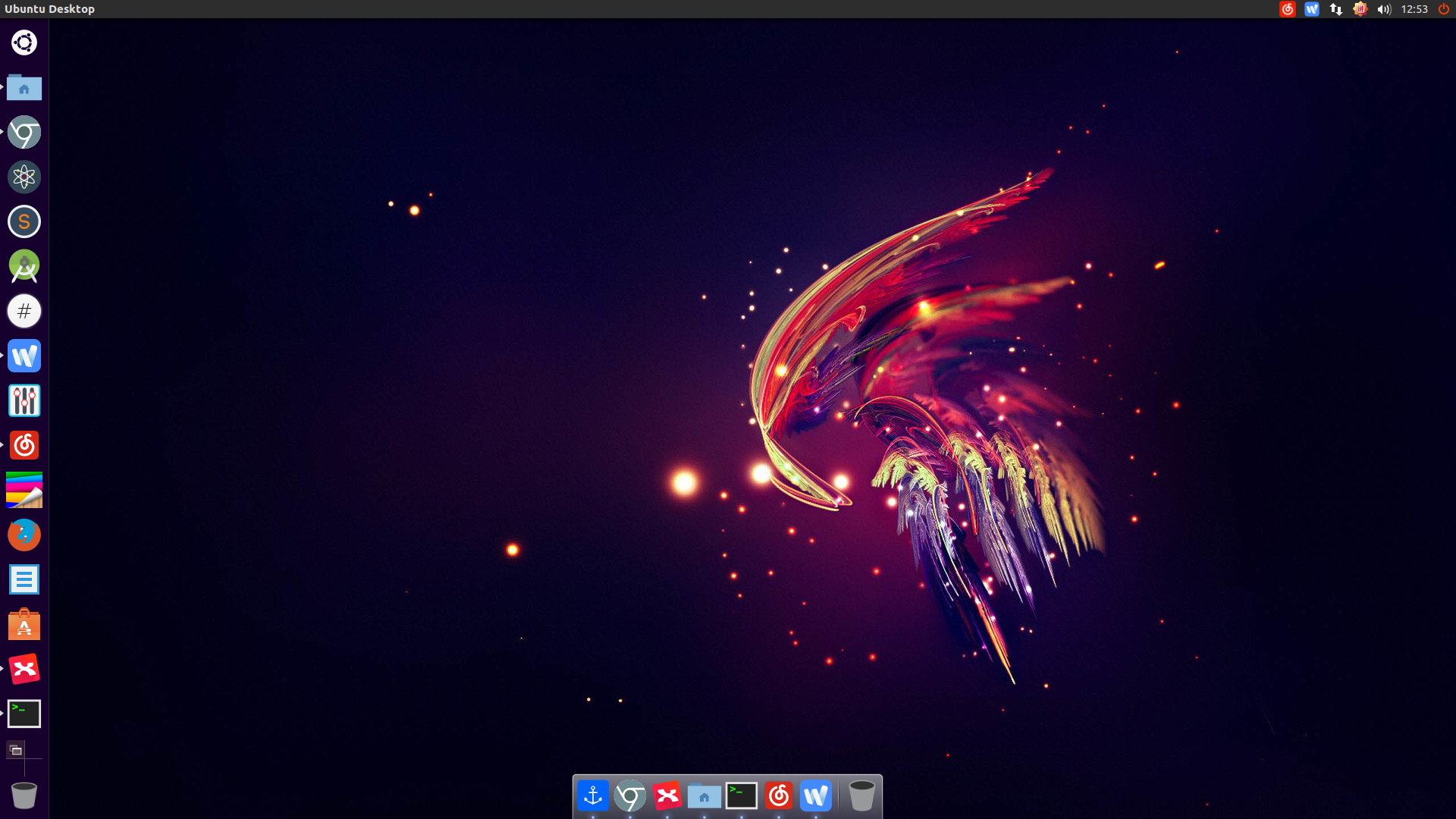
Task: Open the power session menu in top bar
Action: (x=1444, y=9)
